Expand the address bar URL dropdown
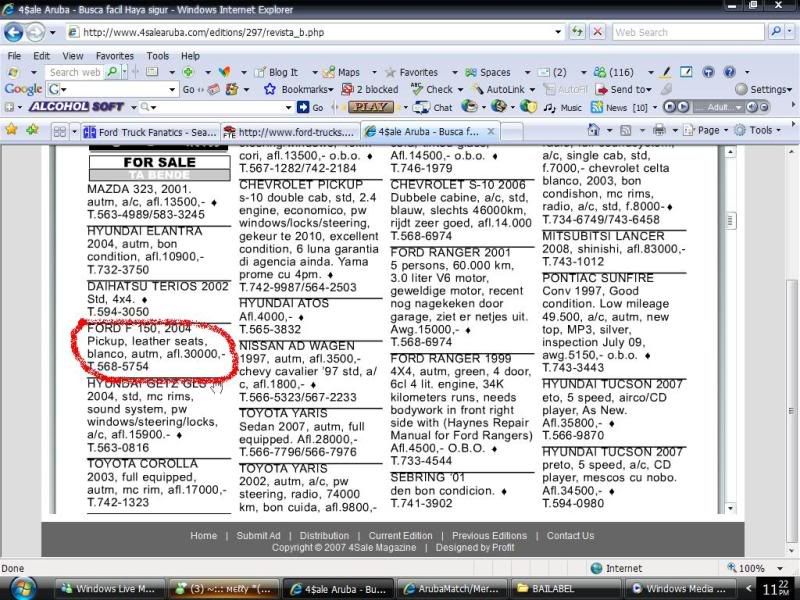The height and width of the screenshot is (600, 800). point(558,32)
